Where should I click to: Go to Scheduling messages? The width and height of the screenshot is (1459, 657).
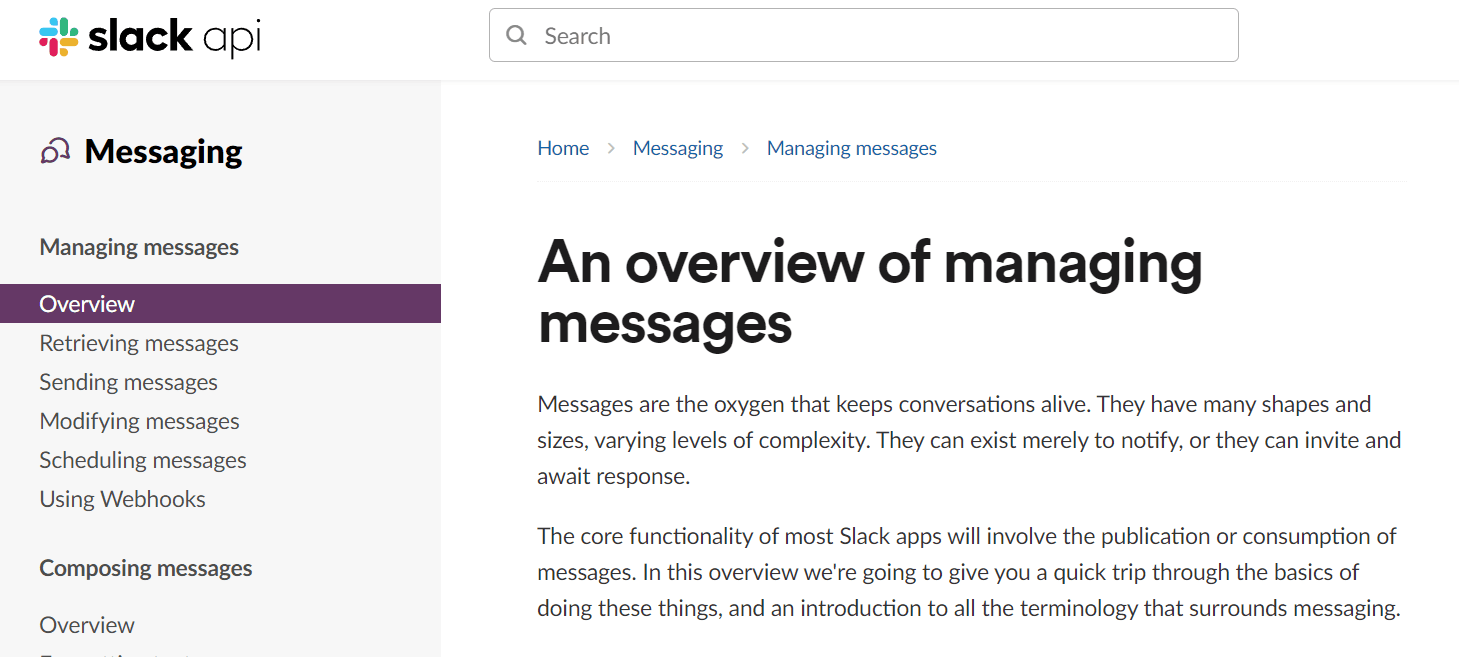click(x=143, y=460)
